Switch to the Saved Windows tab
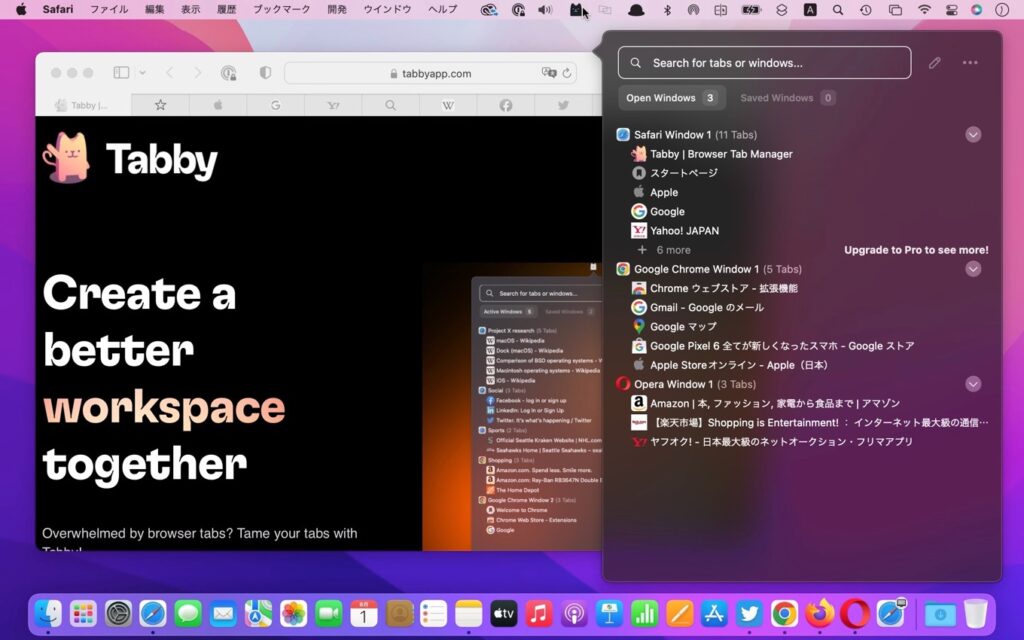The width and height of the screenshot is (1024, 640). [x=786, y=97]
